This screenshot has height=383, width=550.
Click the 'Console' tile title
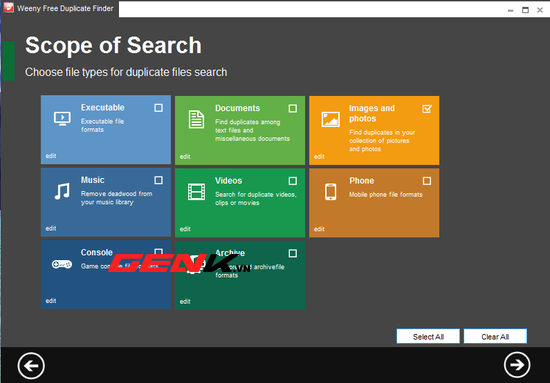[96, 252]
